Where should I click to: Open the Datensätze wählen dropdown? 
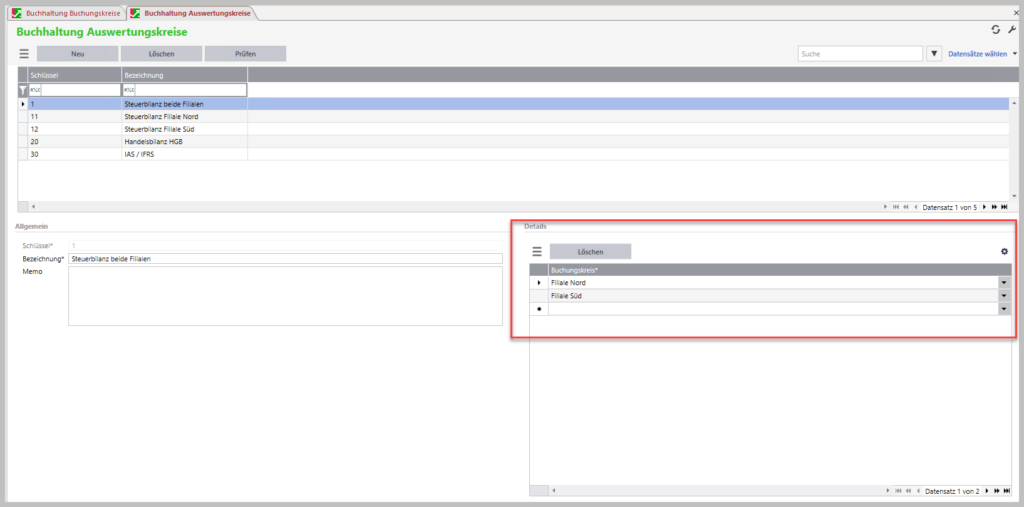point(1014,54)
